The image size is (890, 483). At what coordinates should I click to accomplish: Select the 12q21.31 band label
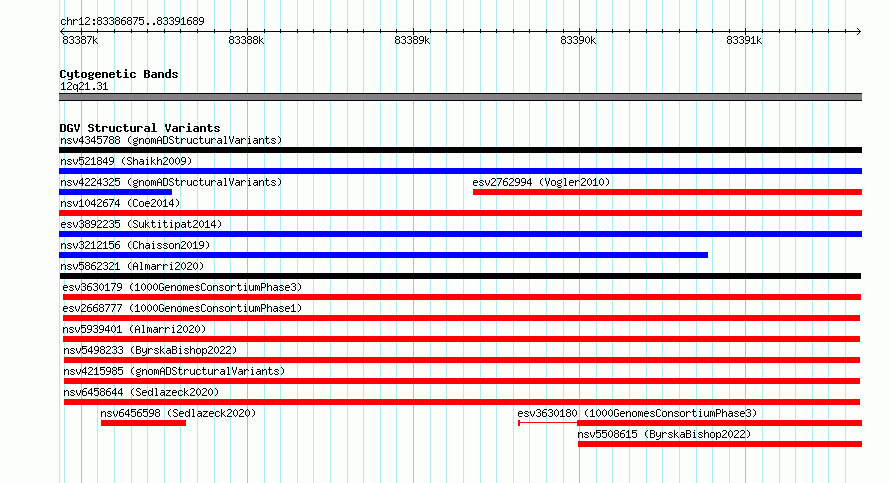click(x=84, y=86)
